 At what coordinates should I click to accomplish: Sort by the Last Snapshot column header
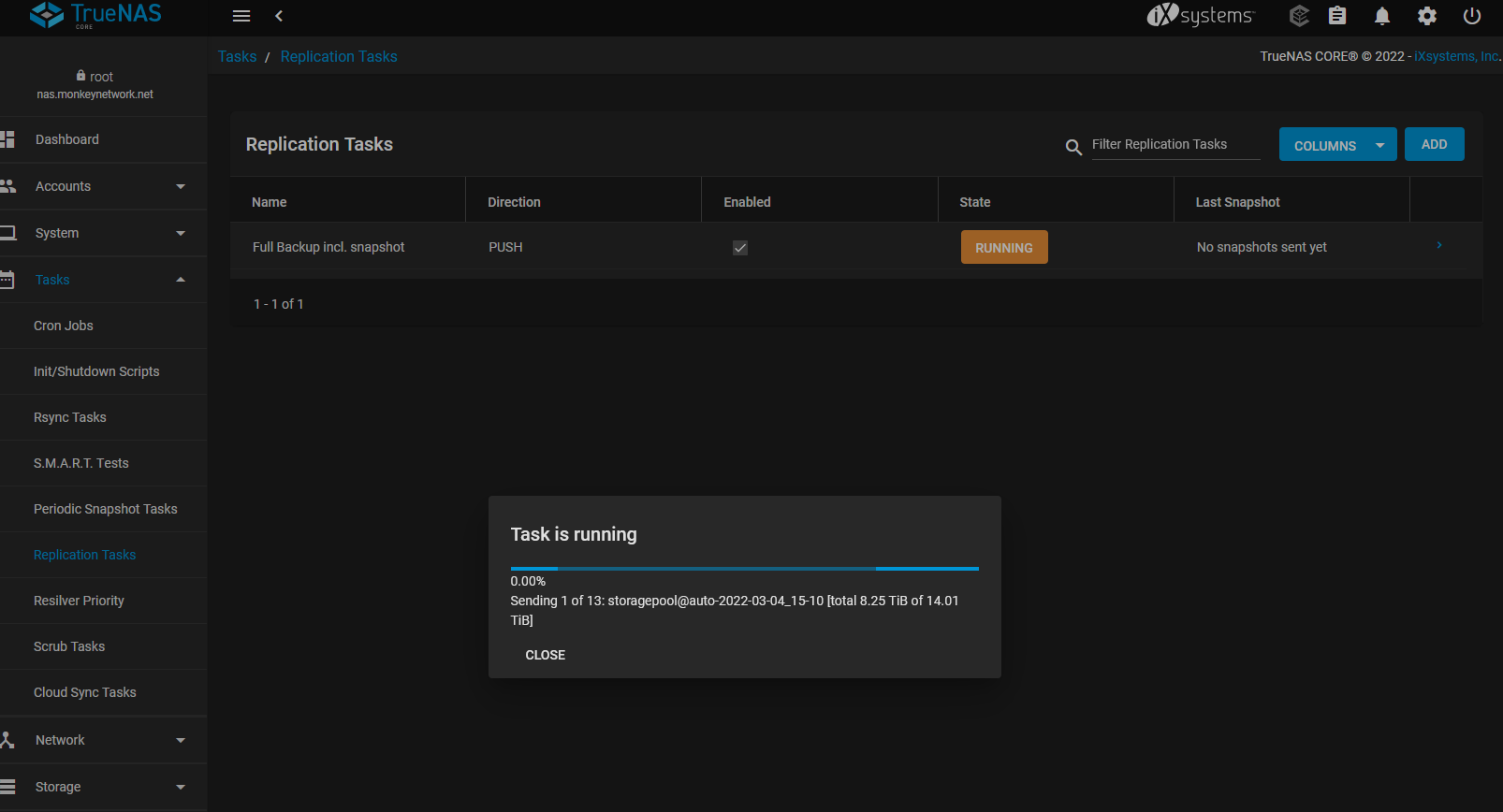1237,202
